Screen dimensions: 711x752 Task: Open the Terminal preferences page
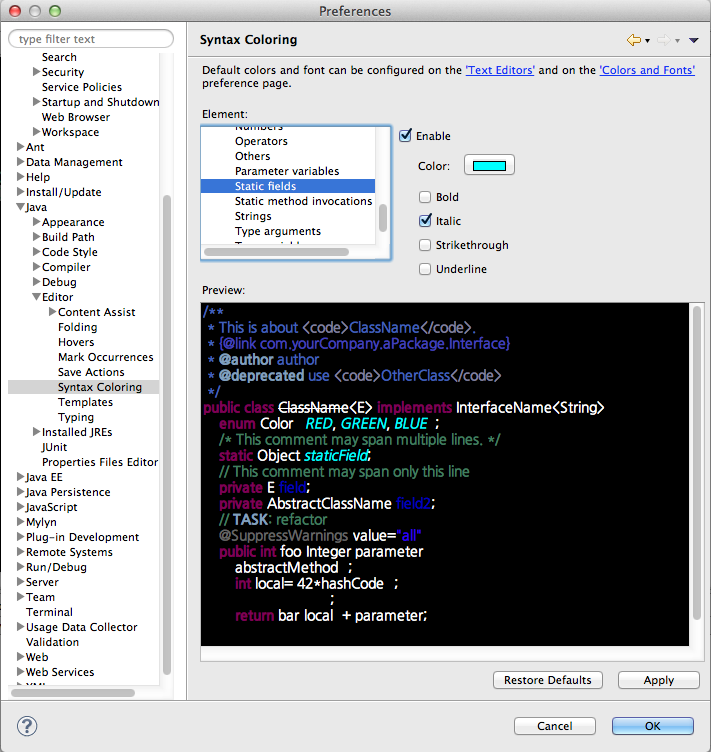tap(49, 612)
